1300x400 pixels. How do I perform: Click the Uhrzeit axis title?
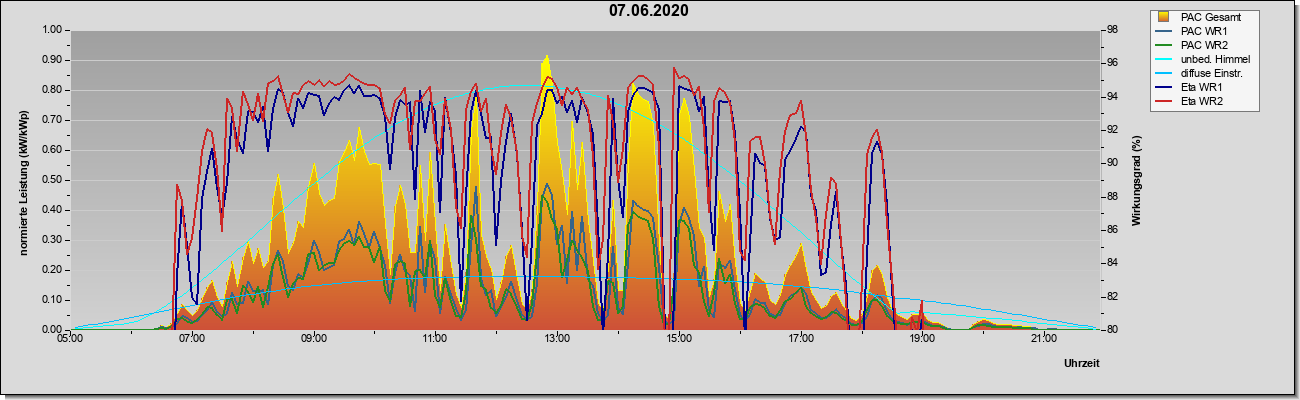pos(1083,365)
